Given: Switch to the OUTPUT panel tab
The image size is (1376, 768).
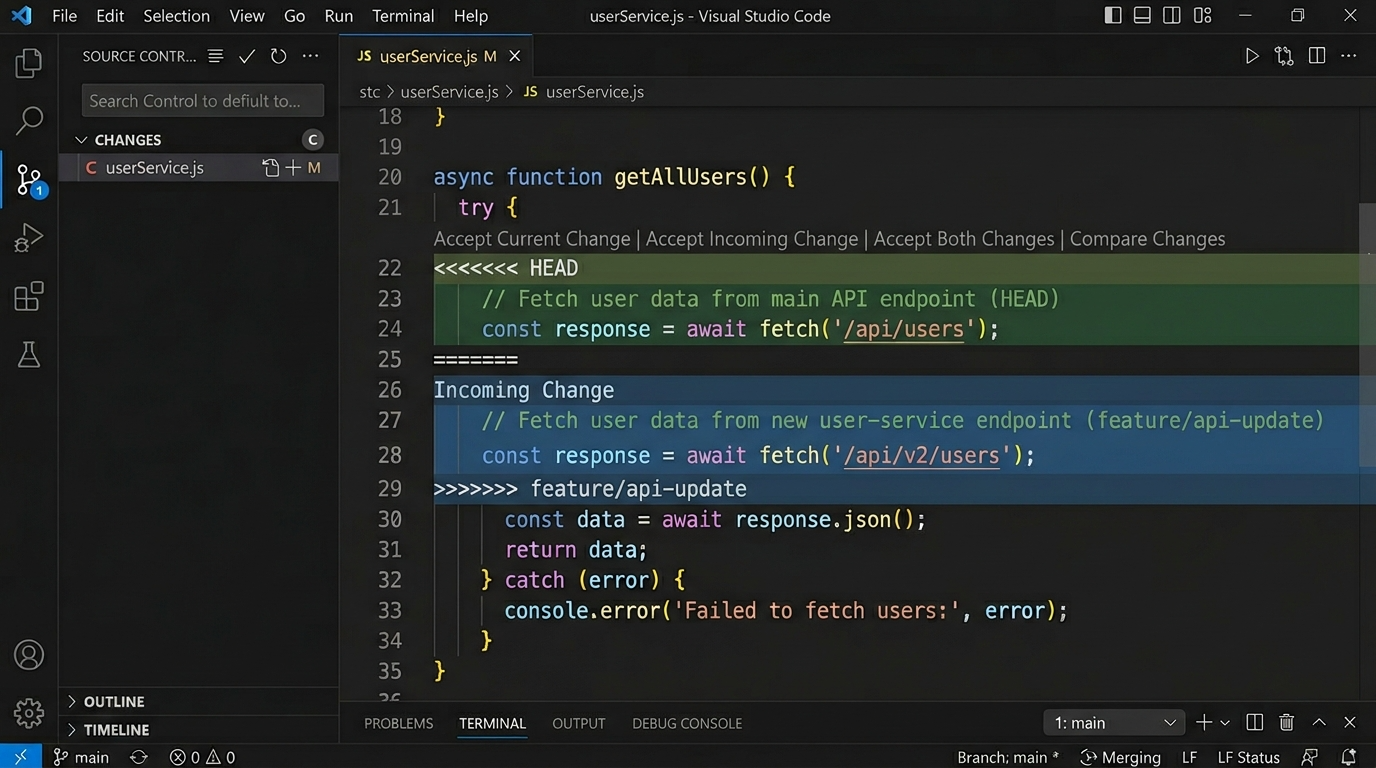Looking at the screenshot, I should pos(579,723).
